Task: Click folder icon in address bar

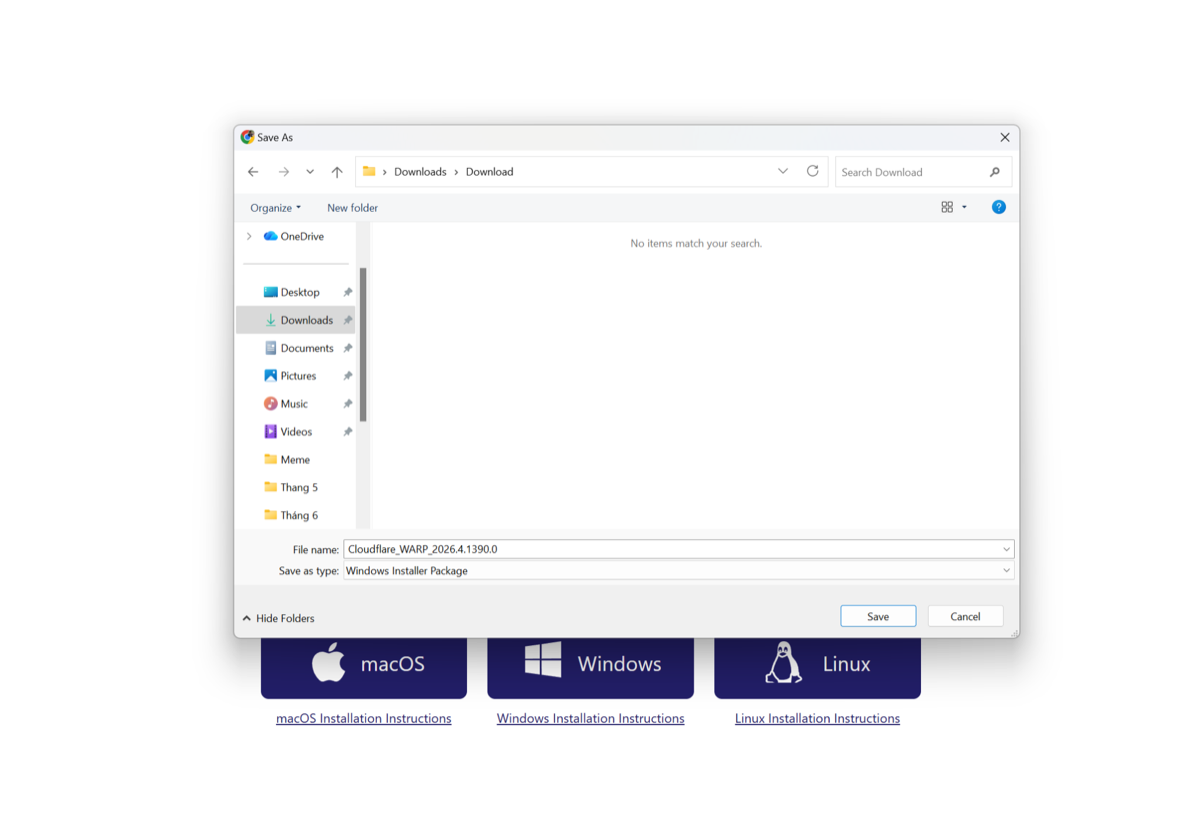Action: (x=369, y=171)
